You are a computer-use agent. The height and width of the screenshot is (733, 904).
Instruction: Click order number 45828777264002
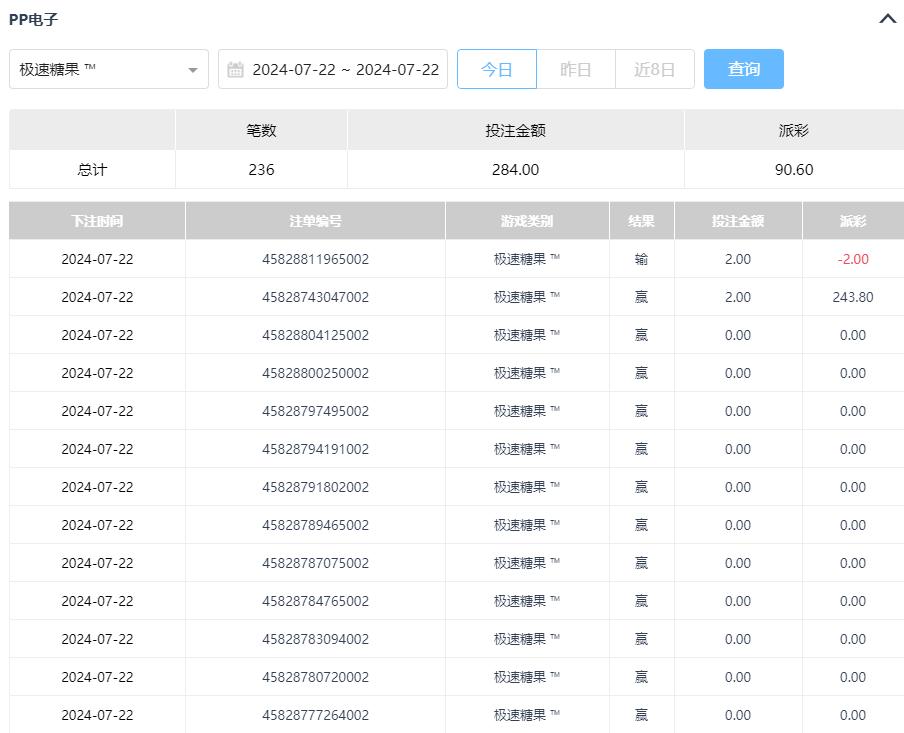pyautogui.click(x=315, y=715)
